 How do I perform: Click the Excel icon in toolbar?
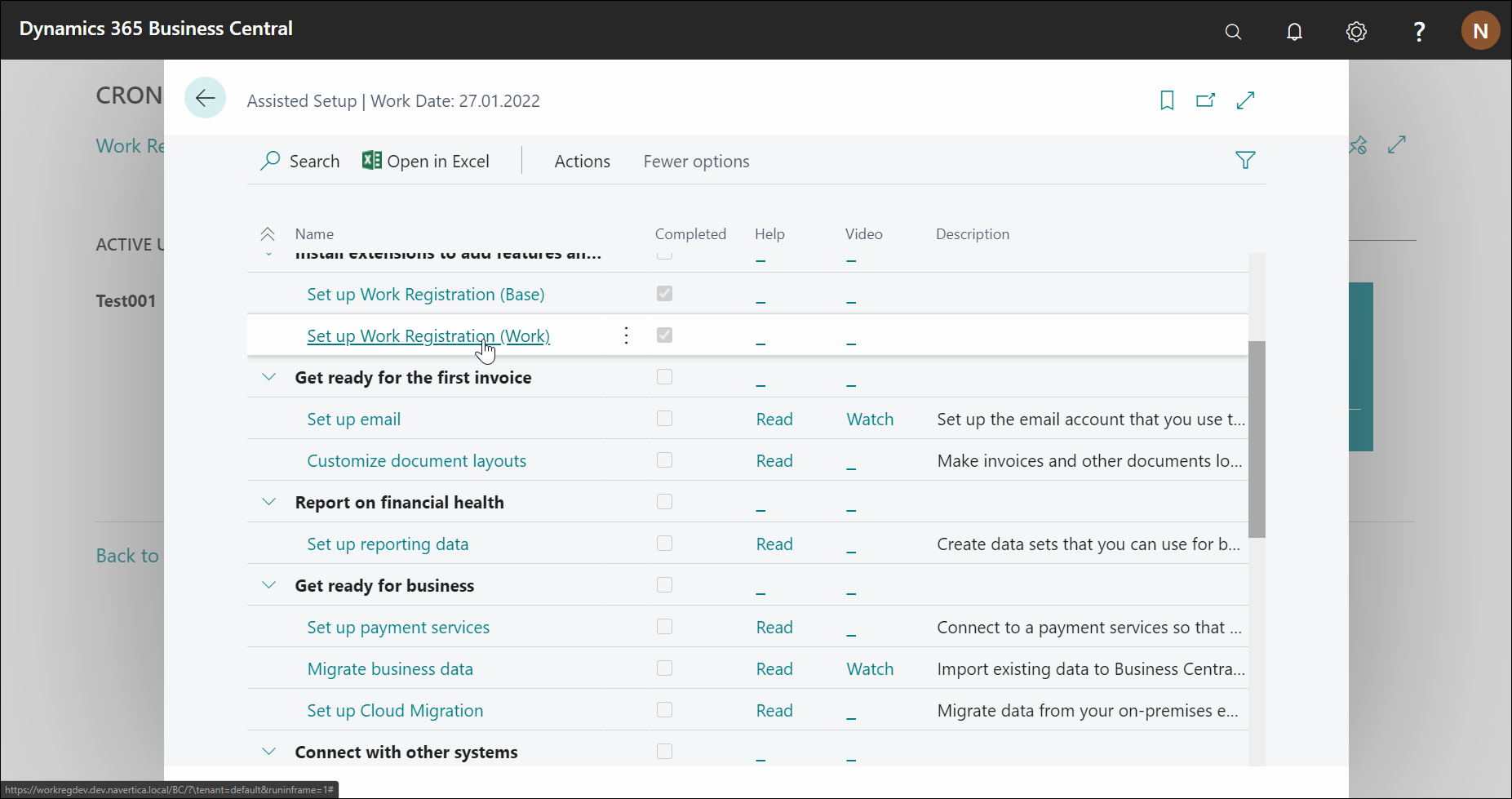click(371, 161)
